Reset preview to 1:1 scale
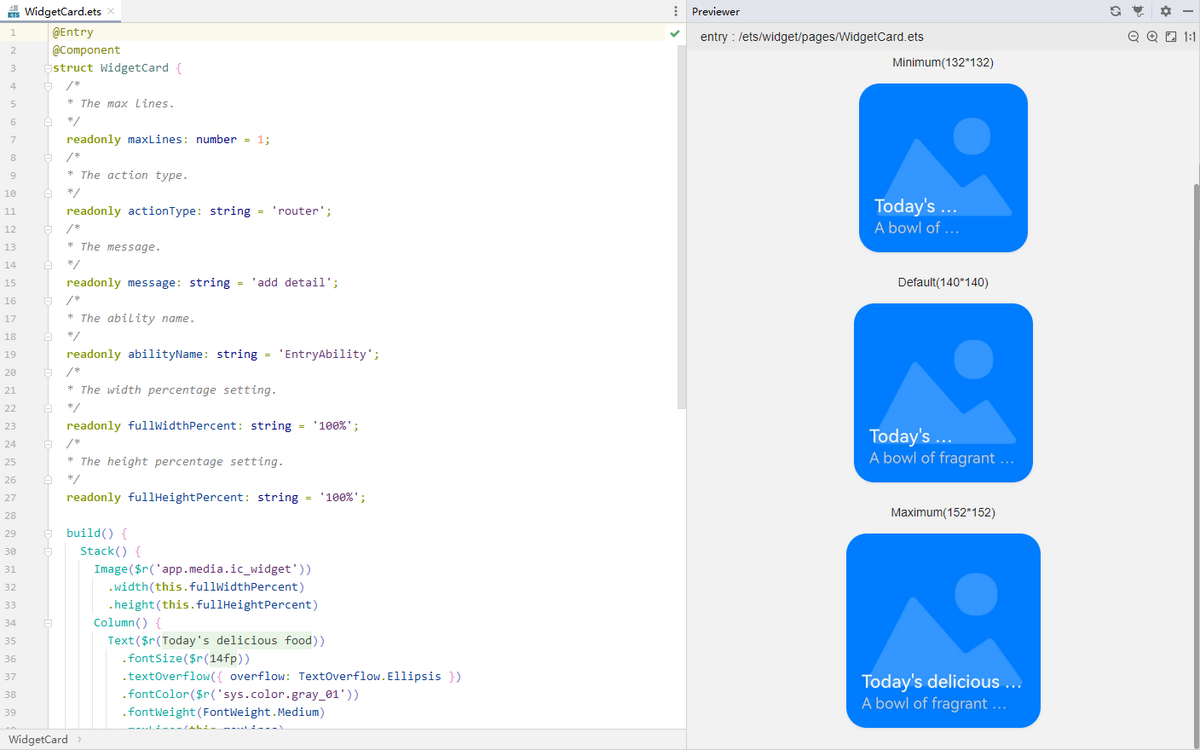 (1189, 37)
